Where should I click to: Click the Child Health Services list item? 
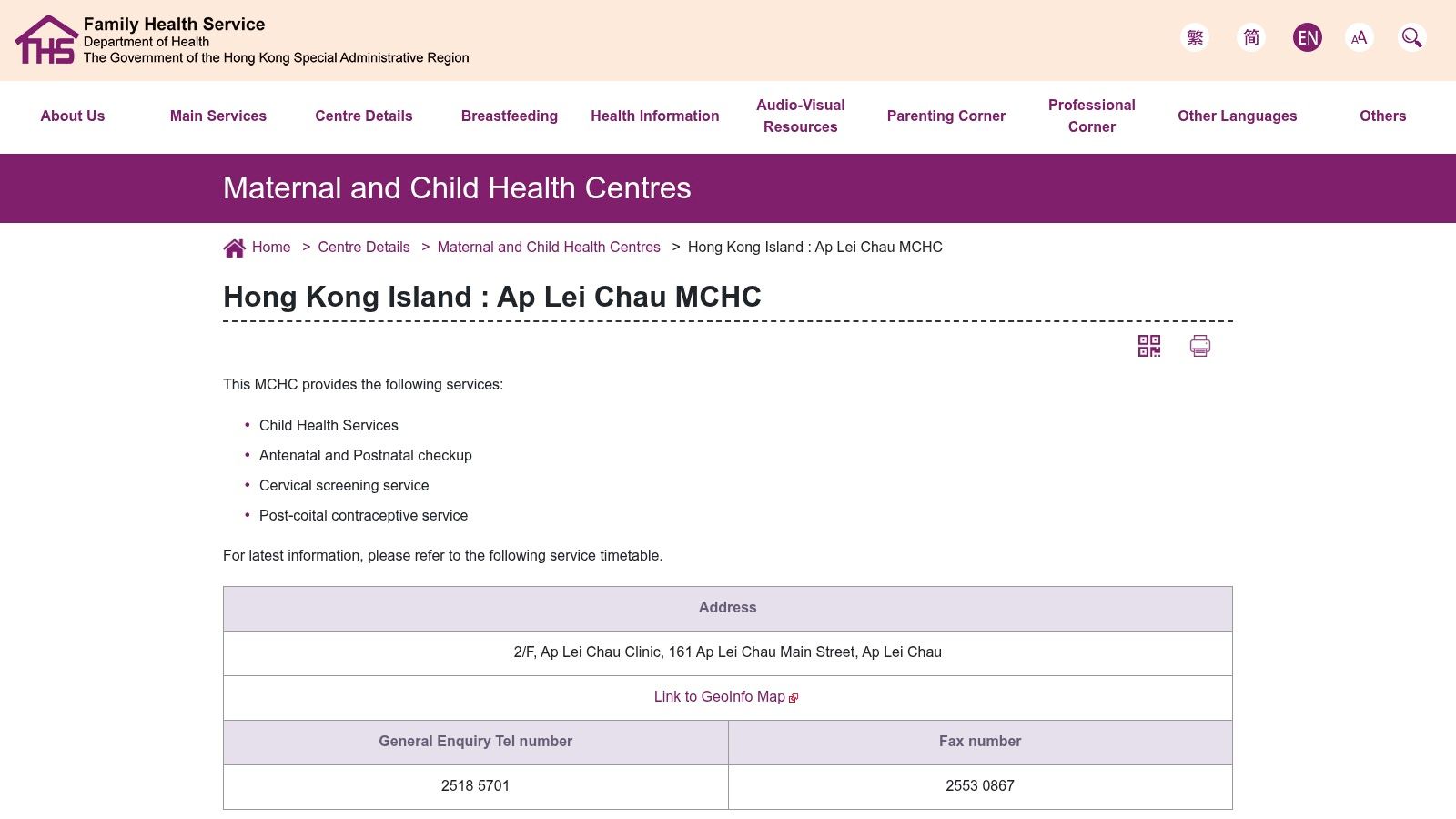click(329, 426)
